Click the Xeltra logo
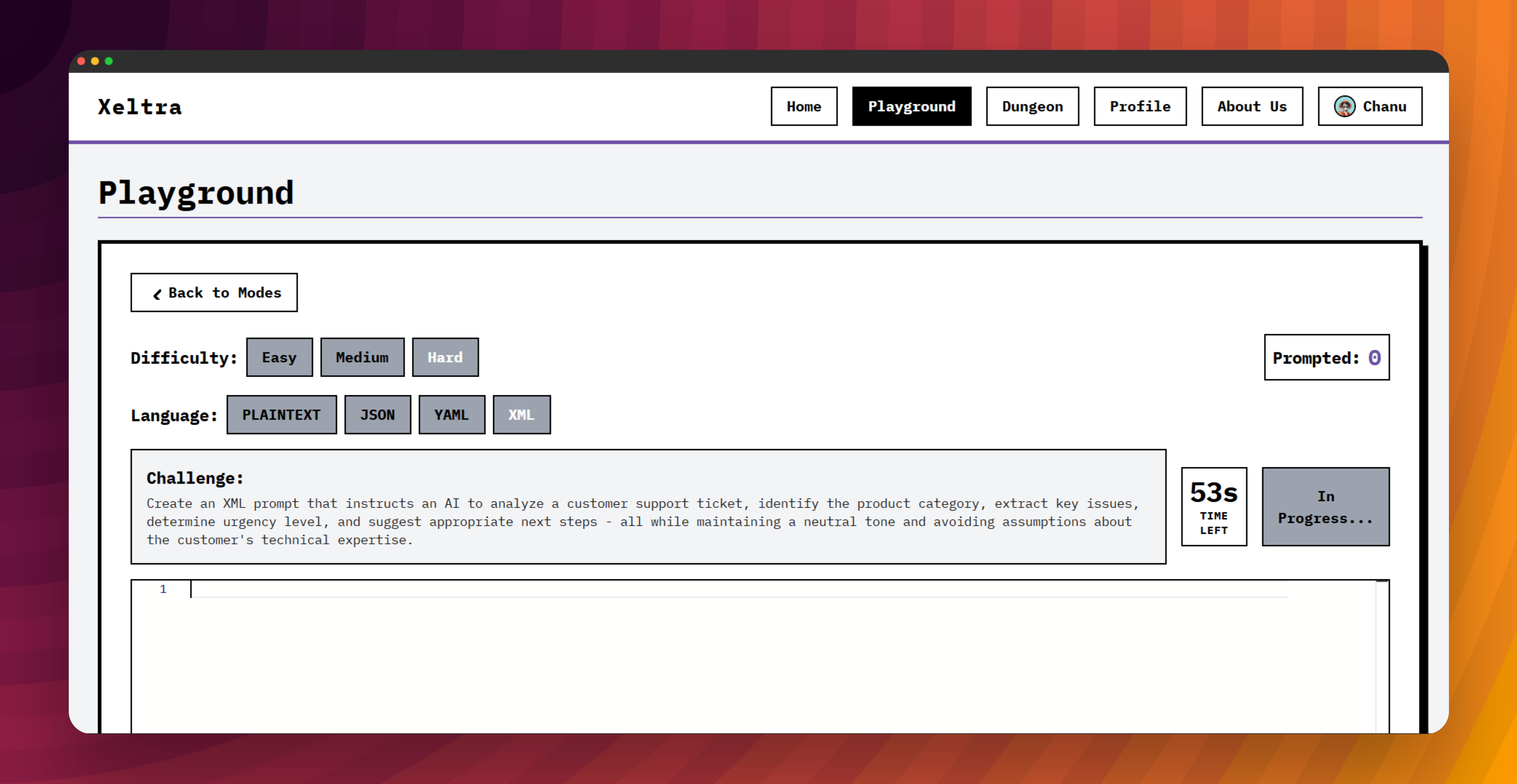This screenshot has height=784, width=1517. click(x=140, y=107)
